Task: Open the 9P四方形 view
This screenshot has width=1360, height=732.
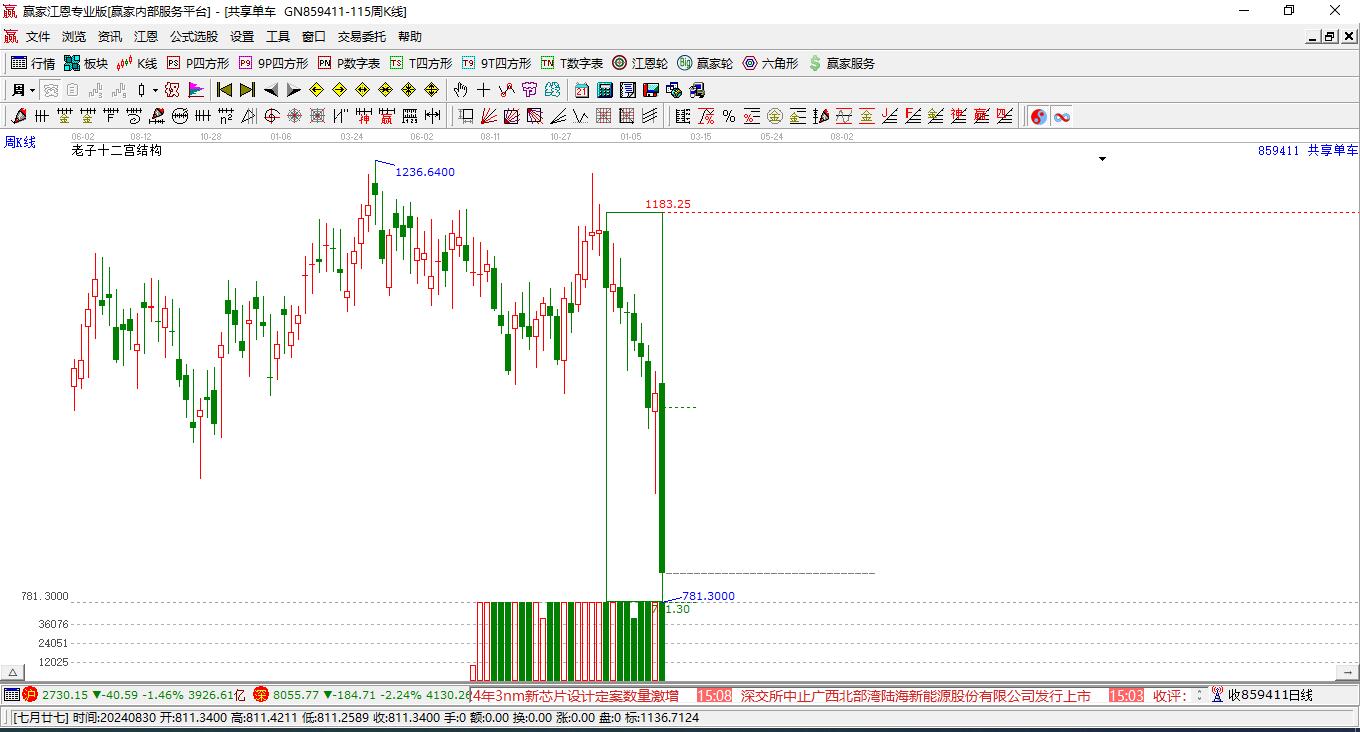Action: 273,63
